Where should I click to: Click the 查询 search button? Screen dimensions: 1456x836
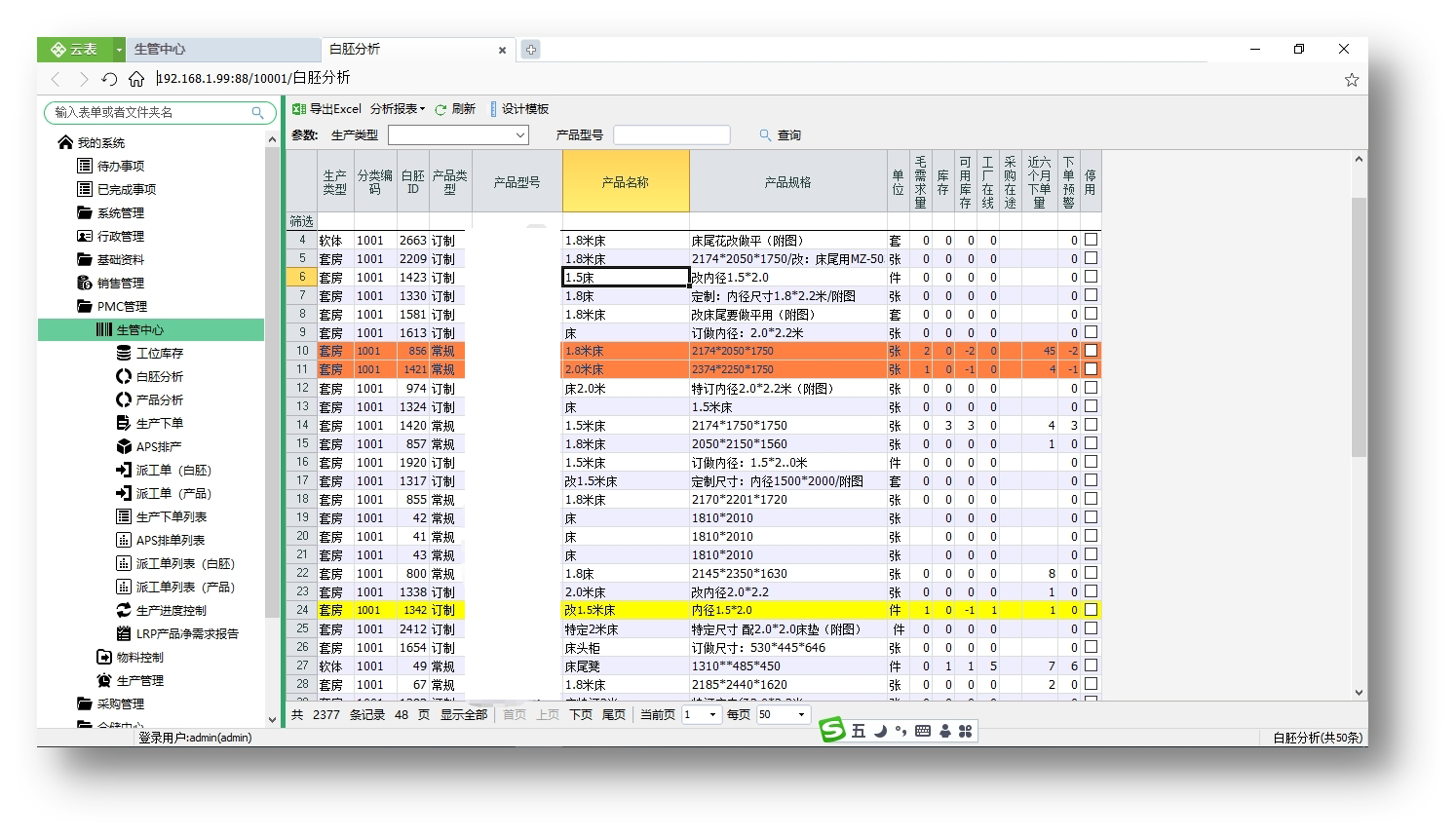click(x=780, y=135)
